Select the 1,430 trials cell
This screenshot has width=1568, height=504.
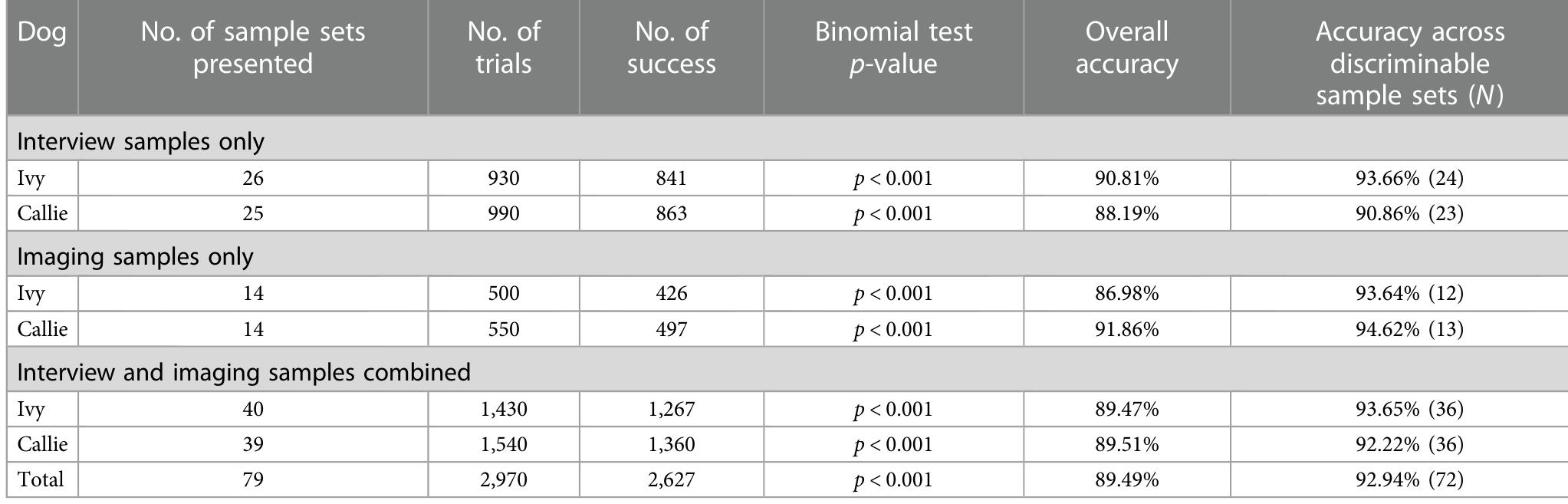[504, 409]
